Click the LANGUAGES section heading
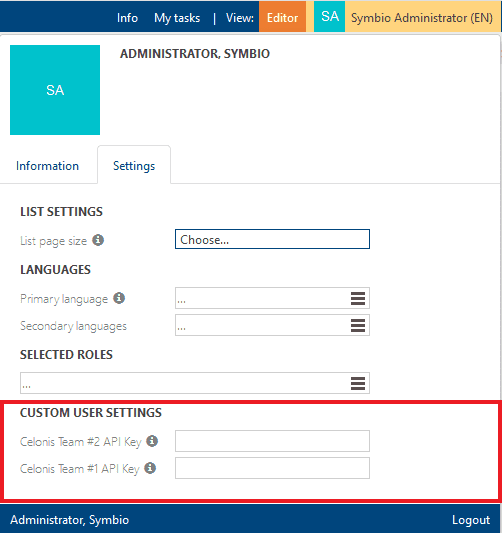 click(x=55, y=270)
